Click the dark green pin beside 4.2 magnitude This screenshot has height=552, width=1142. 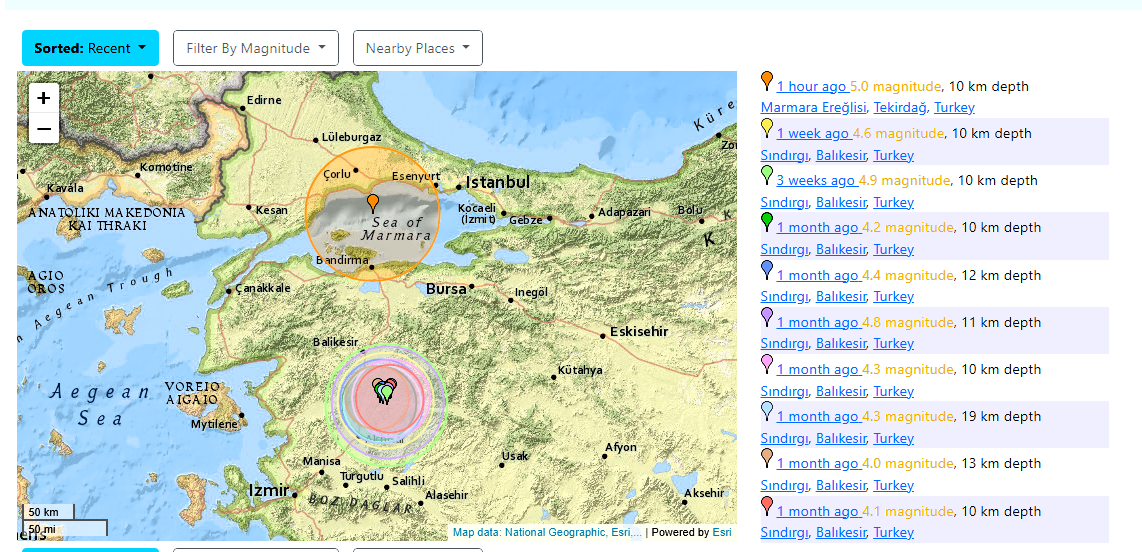click(767, 221)
